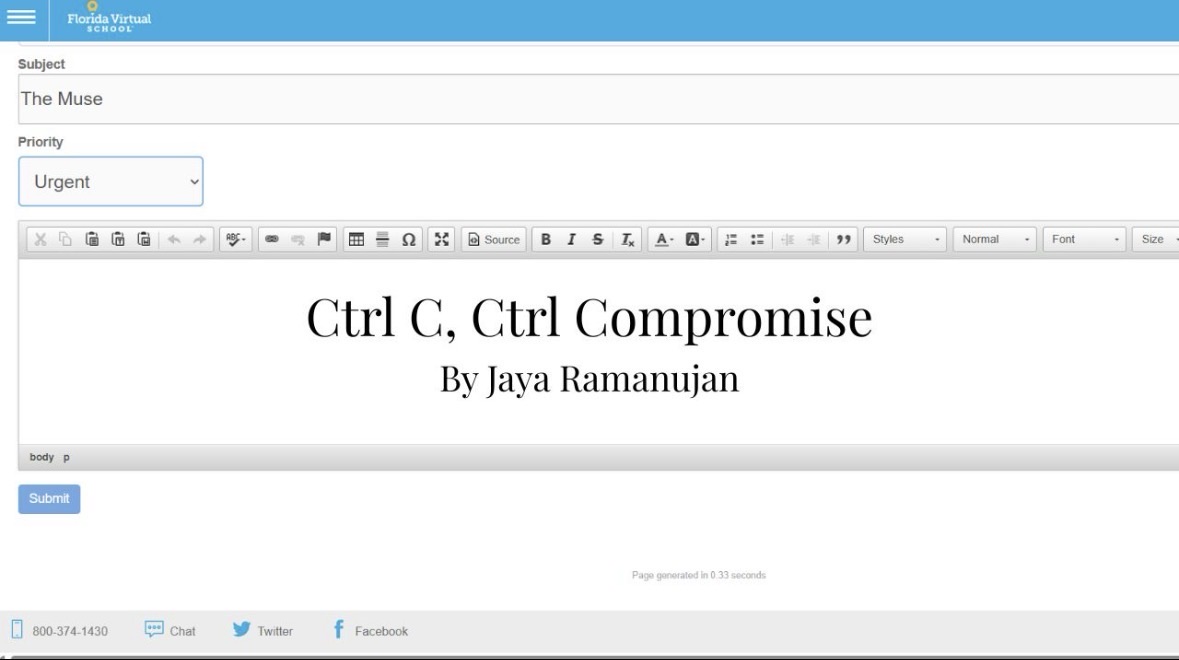The image size is (1179, 660).
Task: Insert a horizontal line
Action: [x=382, y=239]
